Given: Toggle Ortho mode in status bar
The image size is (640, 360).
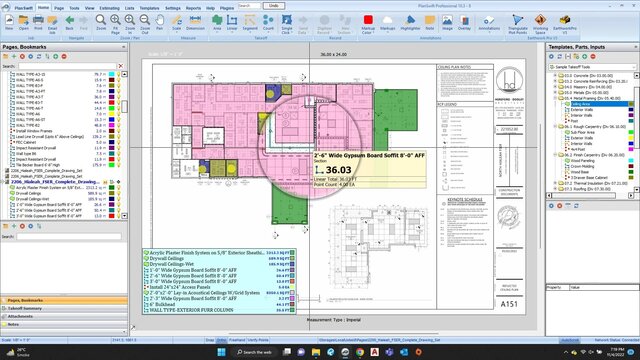Looking at the screenshot, I should [x=221, y=340].
